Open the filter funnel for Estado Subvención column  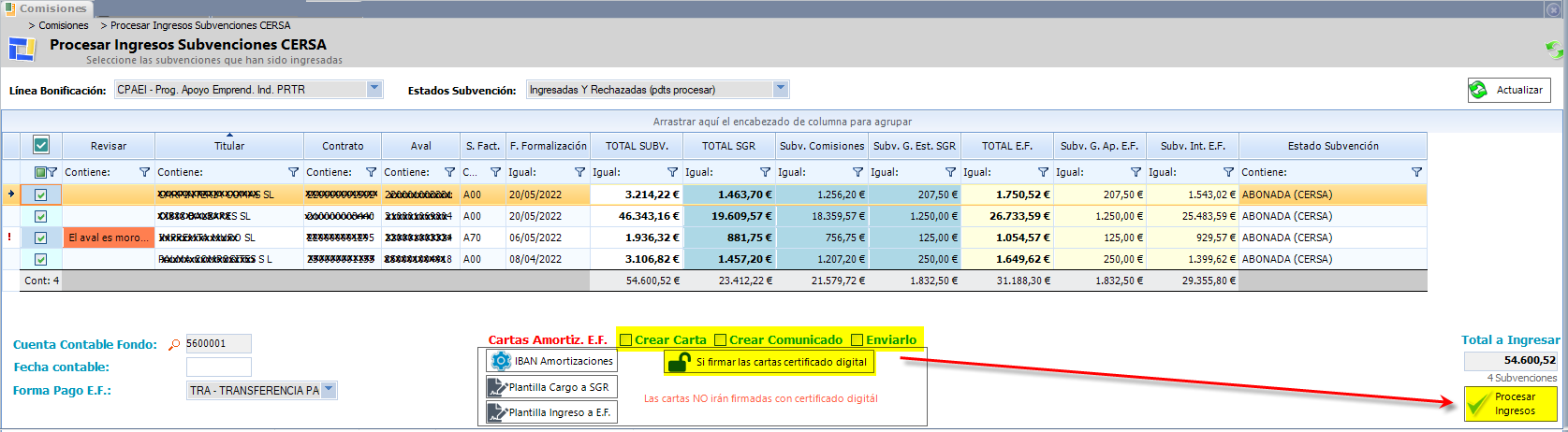coord(1416,172)
